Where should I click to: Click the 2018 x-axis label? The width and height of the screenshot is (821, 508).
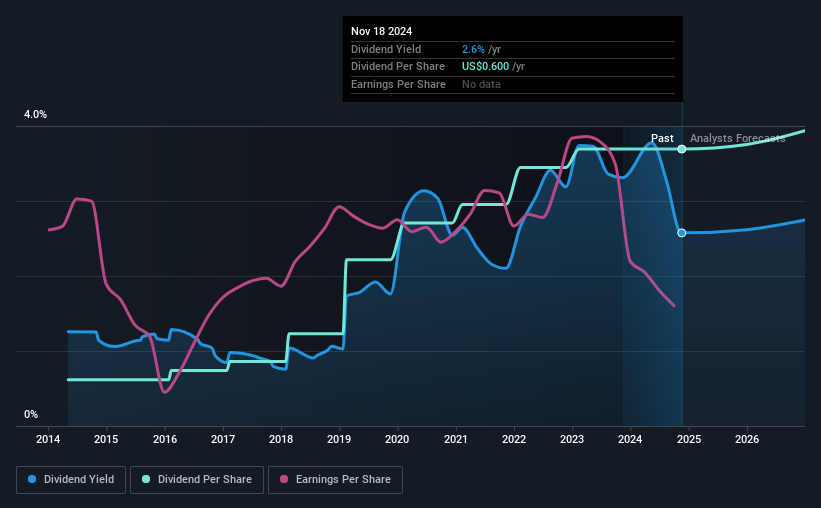tap(281, 439)
